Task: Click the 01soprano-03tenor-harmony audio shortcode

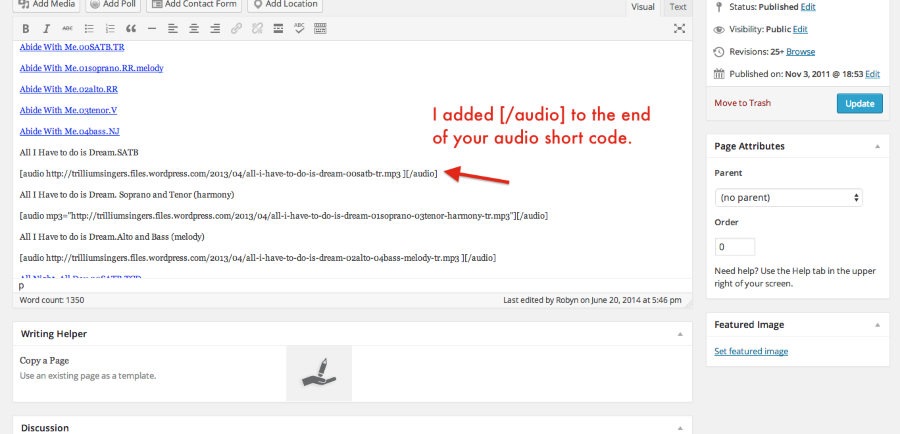Action: (x=284, y=216)
